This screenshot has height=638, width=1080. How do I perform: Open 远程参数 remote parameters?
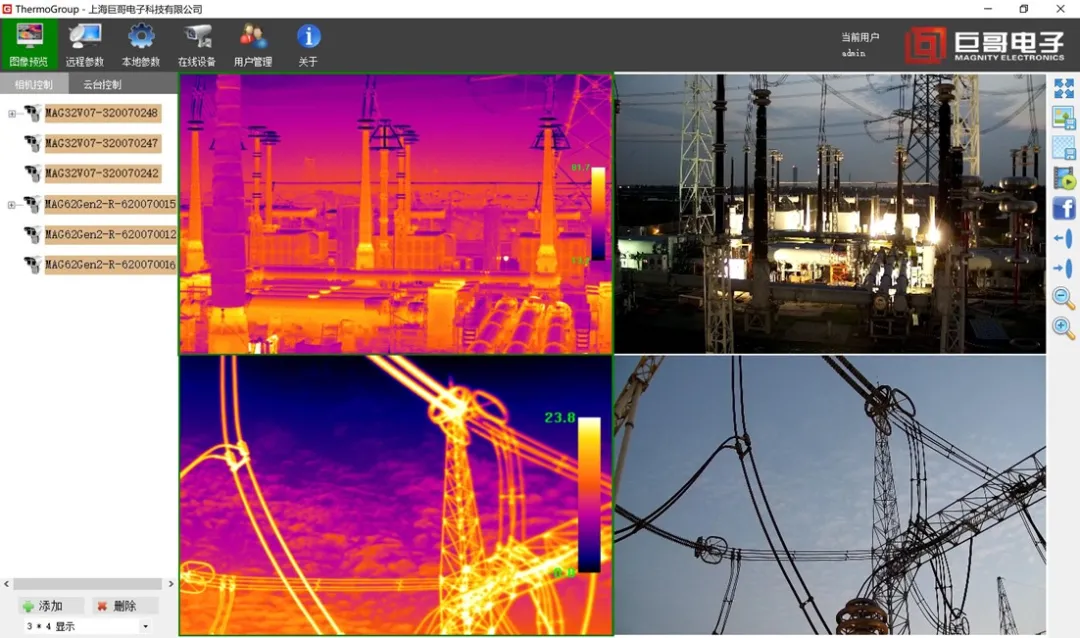tap(85, 44)
